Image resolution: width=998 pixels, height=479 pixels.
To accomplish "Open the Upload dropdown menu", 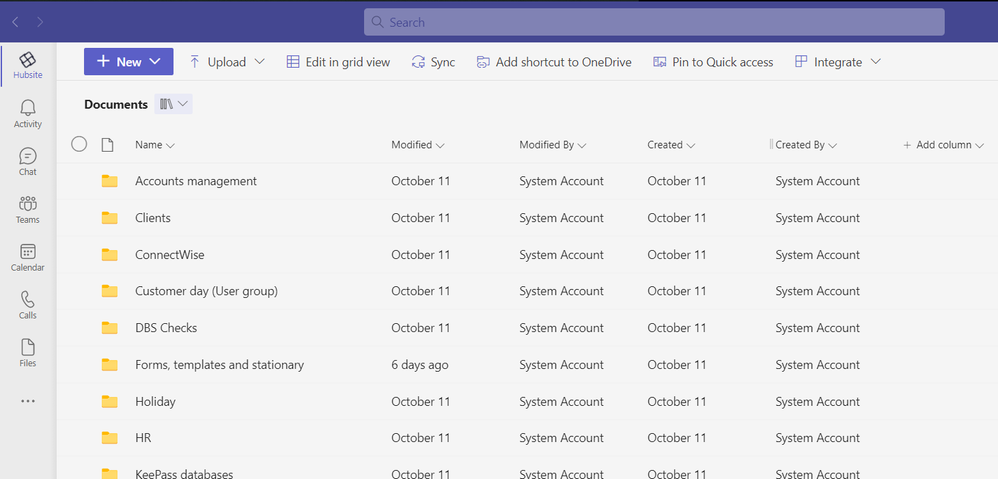I will pos(259,62).
